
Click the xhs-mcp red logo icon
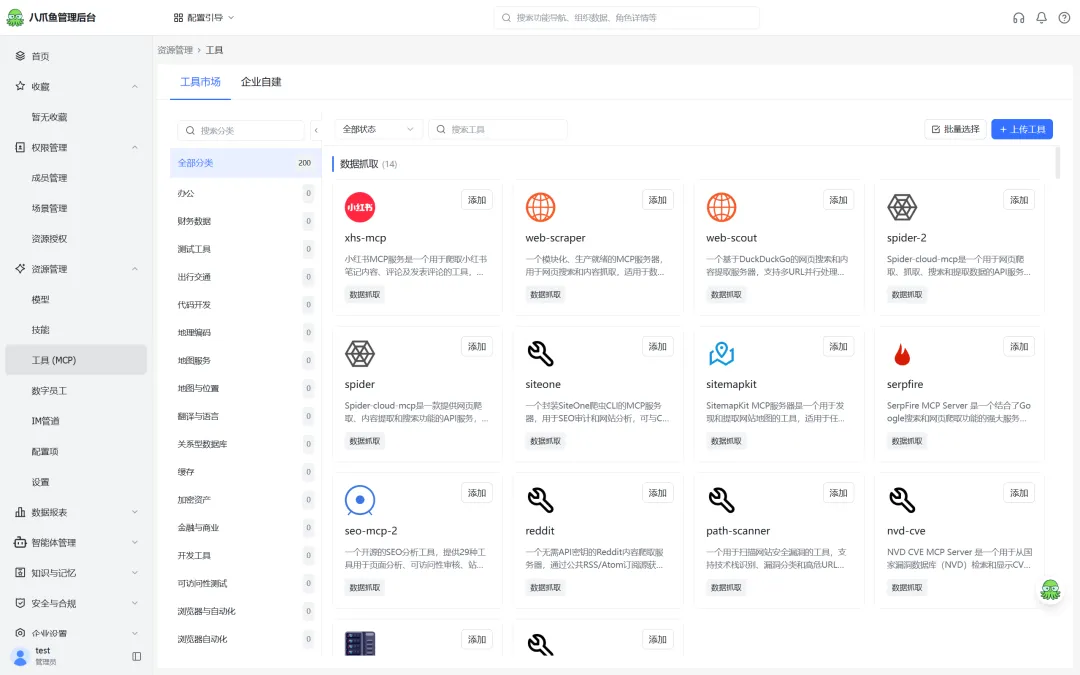click(360, 207)
